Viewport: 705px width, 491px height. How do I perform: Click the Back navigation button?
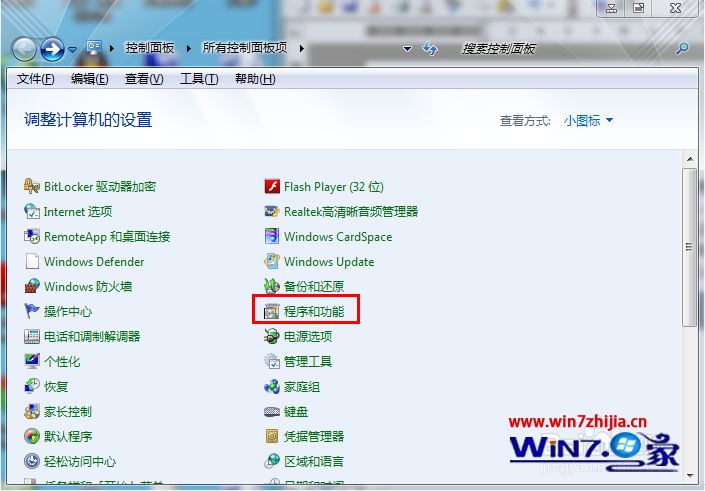(24, 49)
